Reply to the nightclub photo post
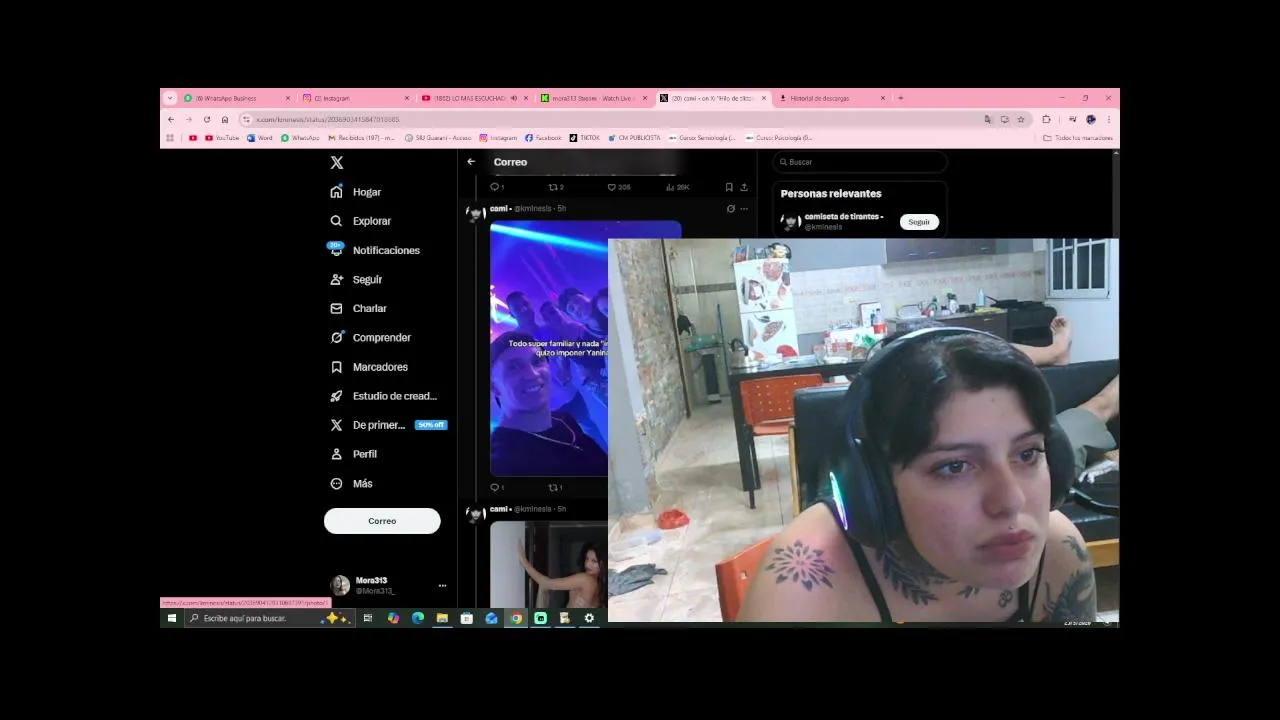This screenshot has height=720, width=1280. pyautogui.click(x=497, y=488)
